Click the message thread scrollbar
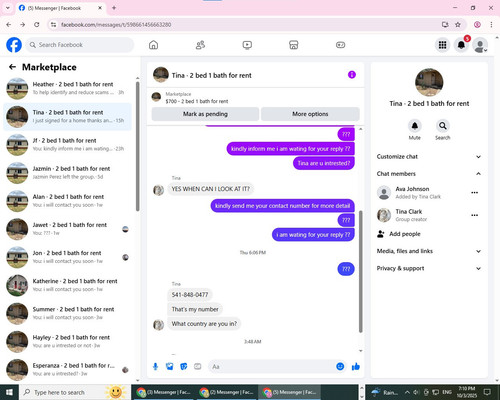Image resolution: width=500 pixels, height=400 pixels. (x=360, y=272)
